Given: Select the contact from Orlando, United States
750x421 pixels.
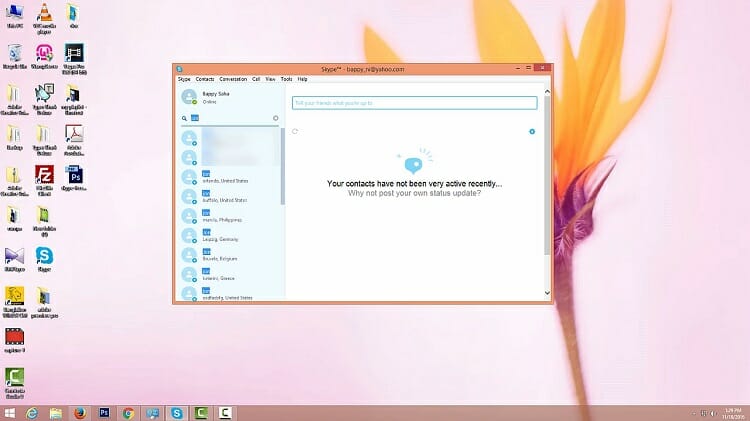Looking at the screenshot, I should (x=230, y=177).
